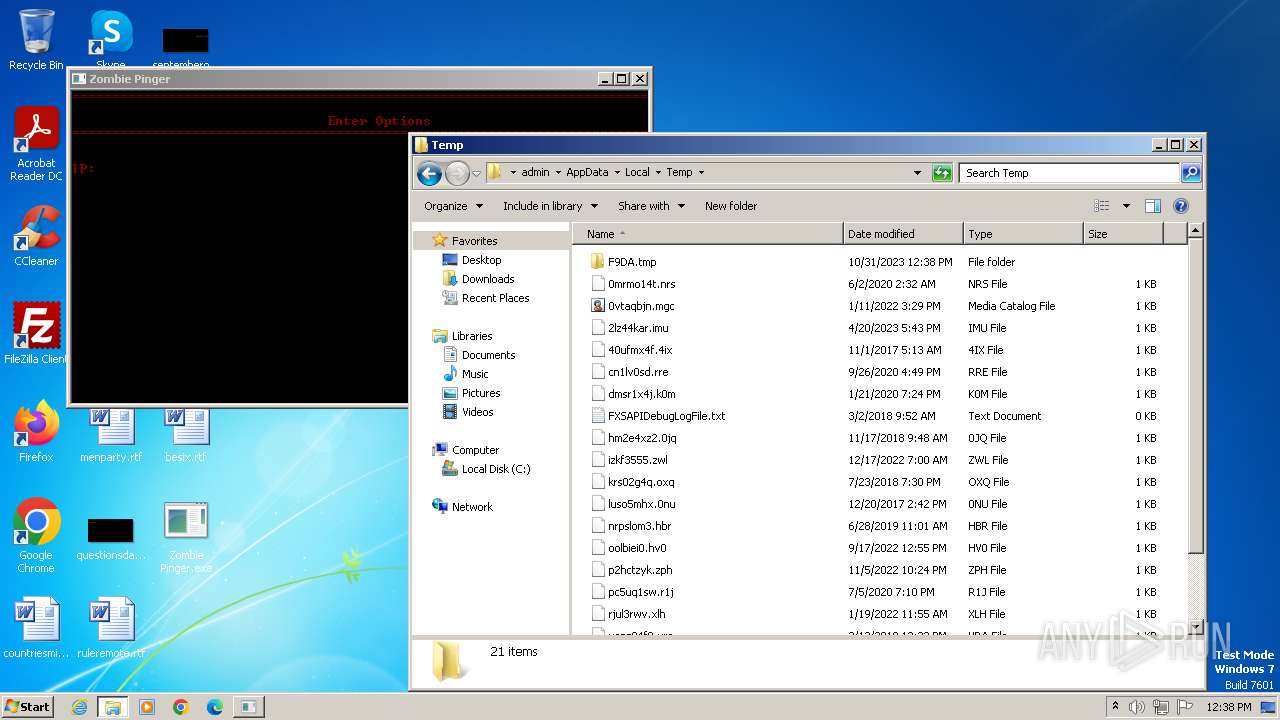Open Google Chrome desktop icon
Image resolution: width=1280 pixels, height=720 pixels.
[x=36, y=536]
